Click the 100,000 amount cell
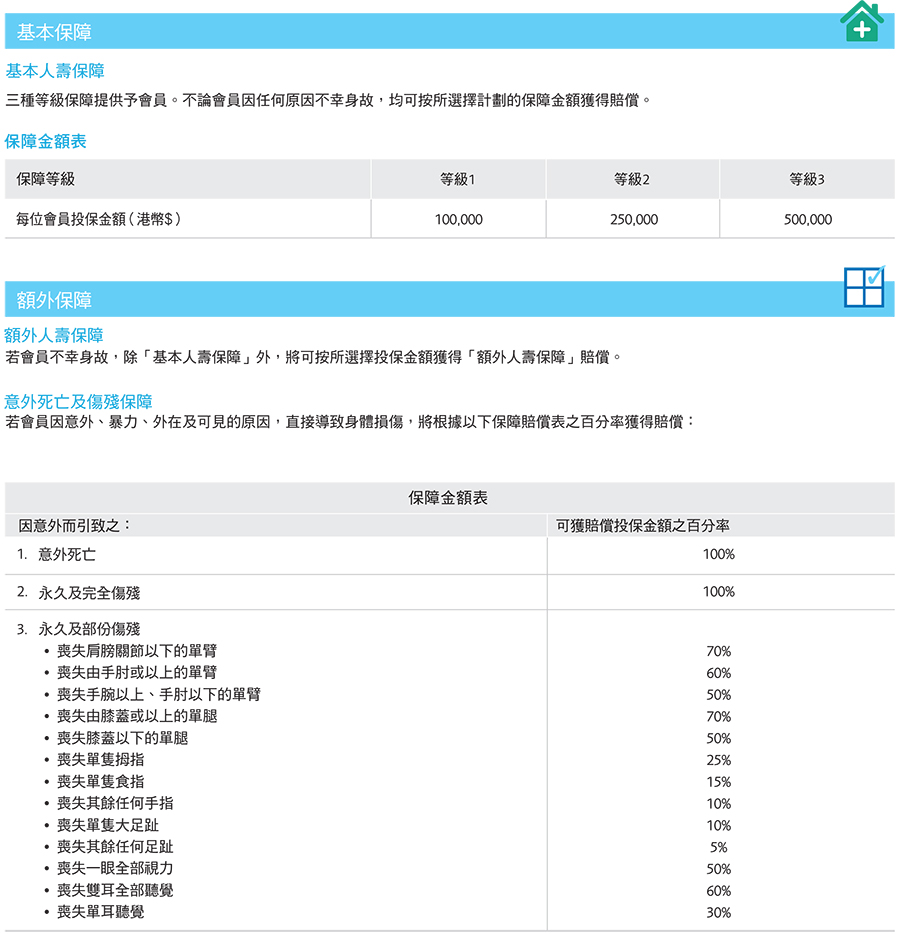This screenshot has width=900, height=934. click(x=458, y=219)
